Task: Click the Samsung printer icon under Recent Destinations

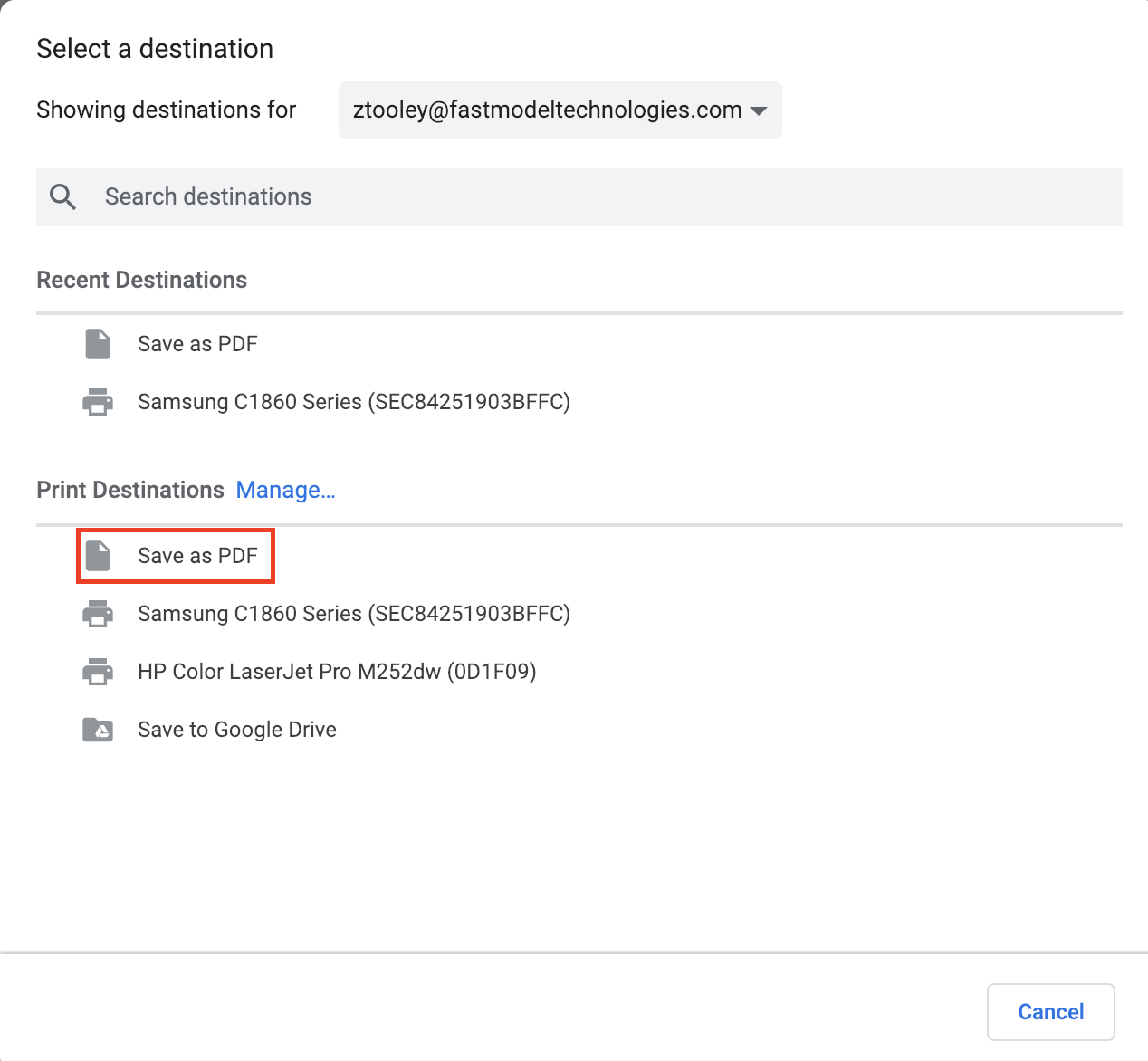Action: tap(98, 402)
